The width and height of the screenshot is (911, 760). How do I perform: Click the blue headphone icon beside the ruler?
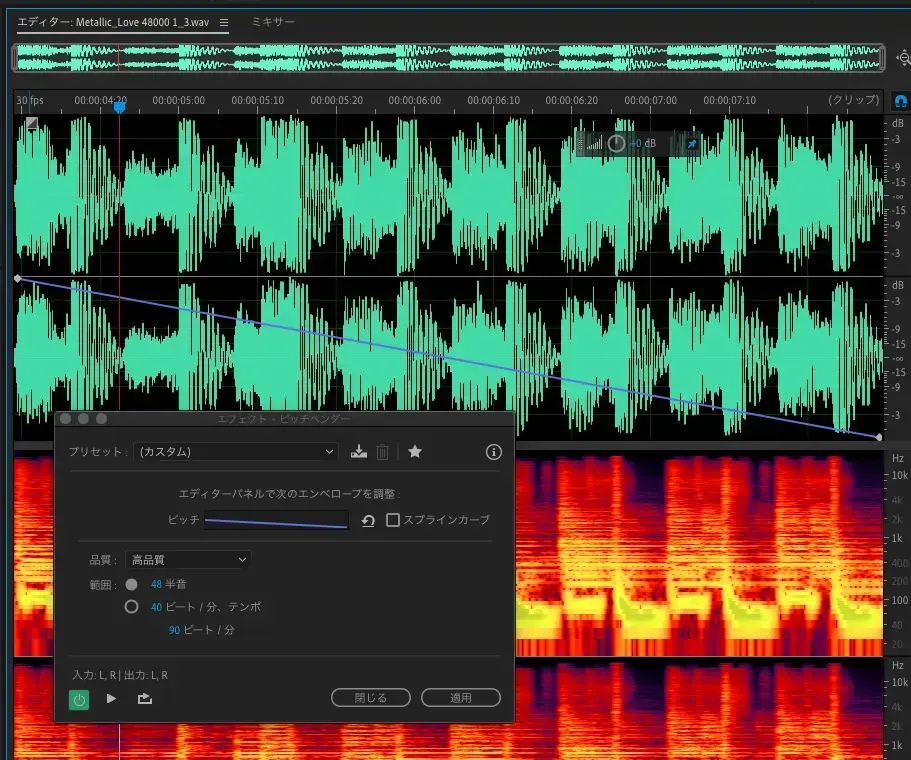[x=900, y=101]
